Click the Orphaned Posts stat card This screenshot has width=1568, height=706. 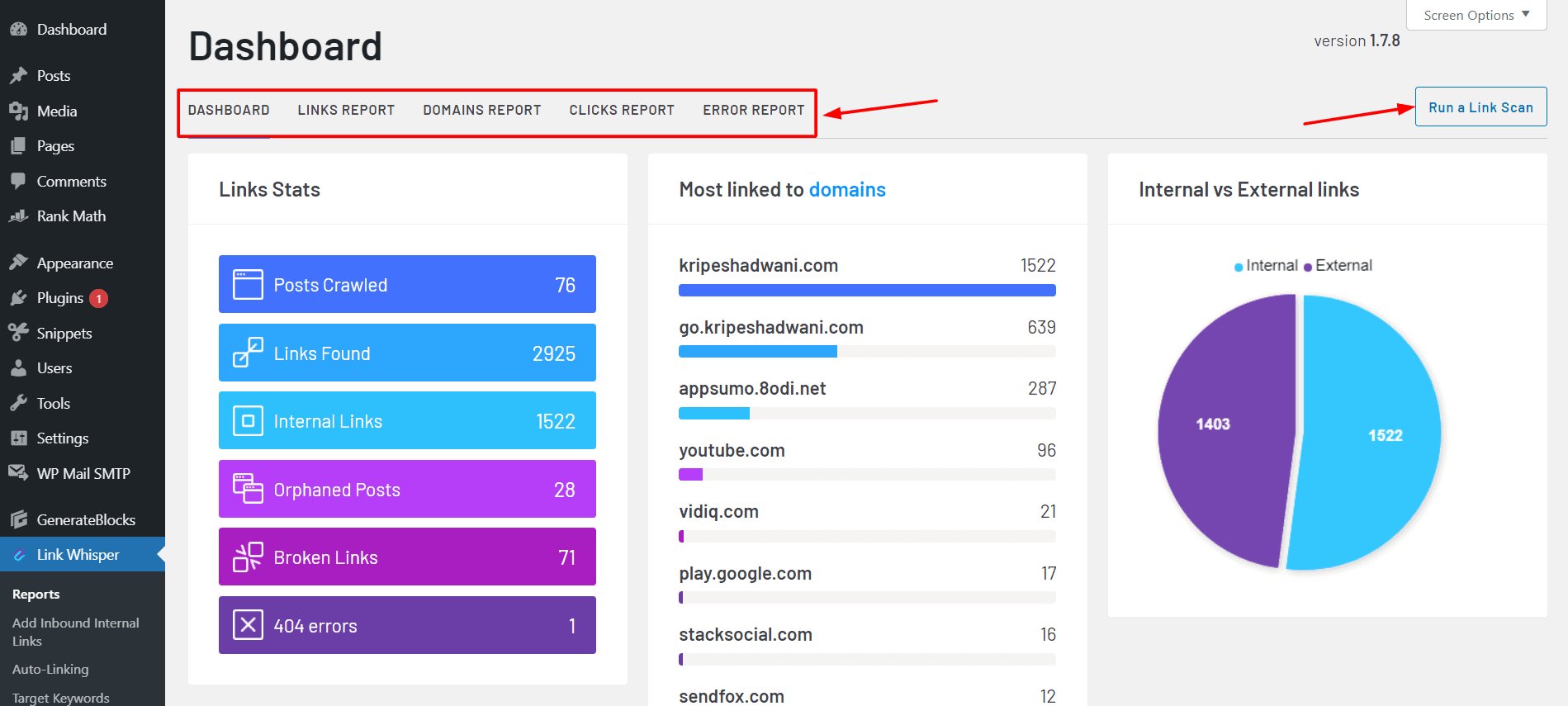pyautogui.click(x=407, y=490)
